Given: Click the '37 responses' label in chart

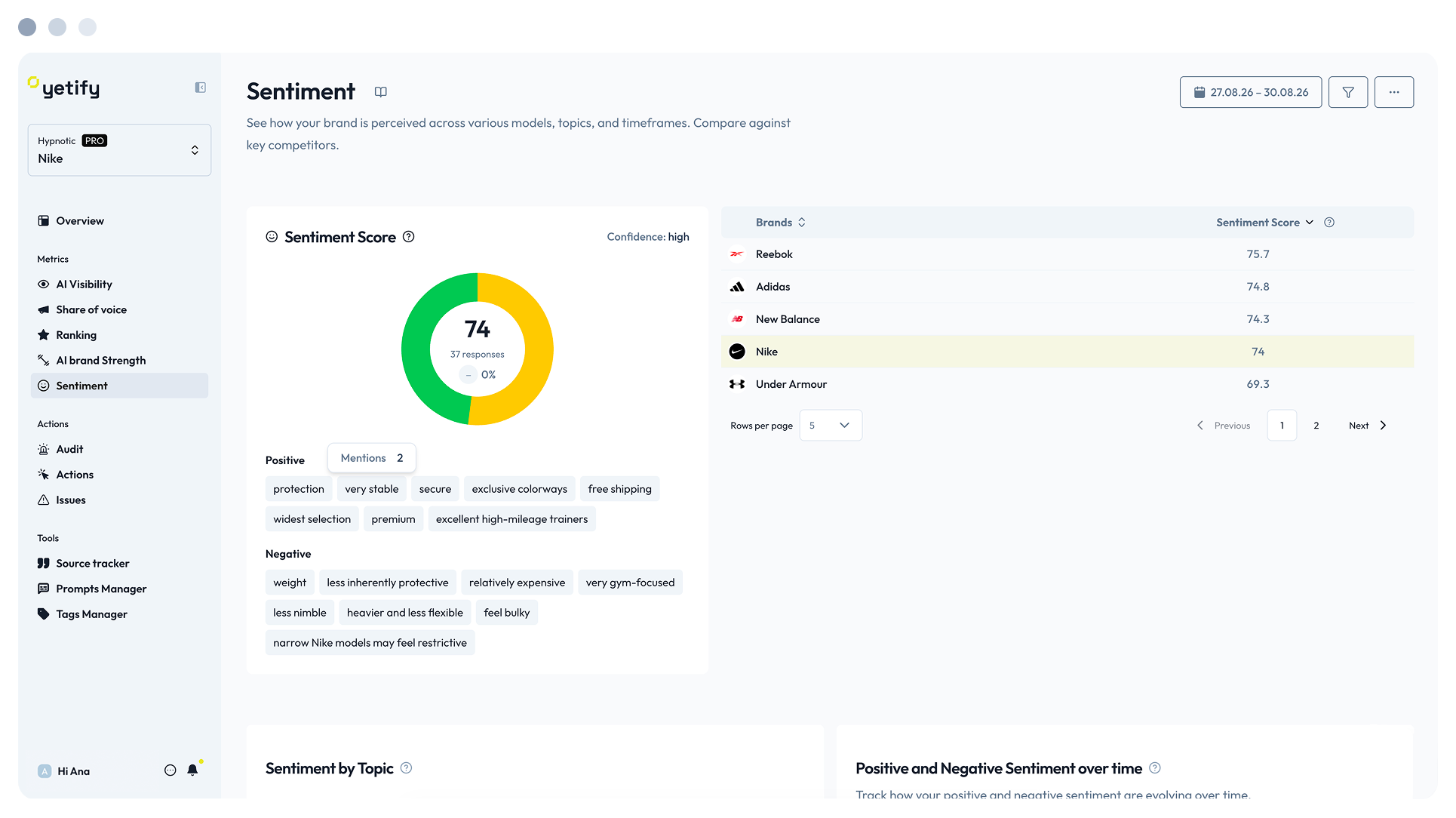Looking at the screenshot, I should pos(478,355).
